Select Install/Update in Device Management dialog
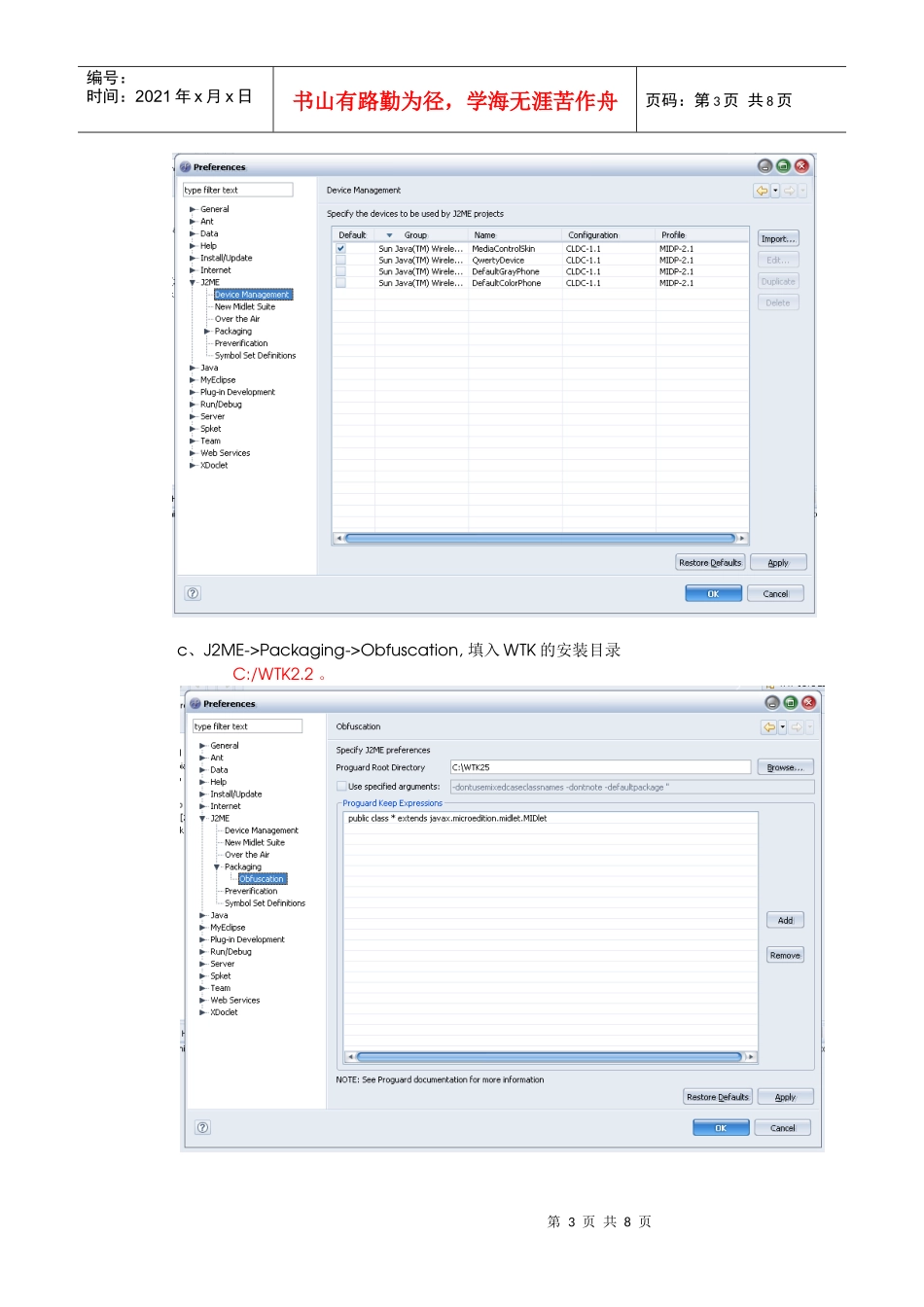This screenshot has height=1307, width=924. pos(226,259)
